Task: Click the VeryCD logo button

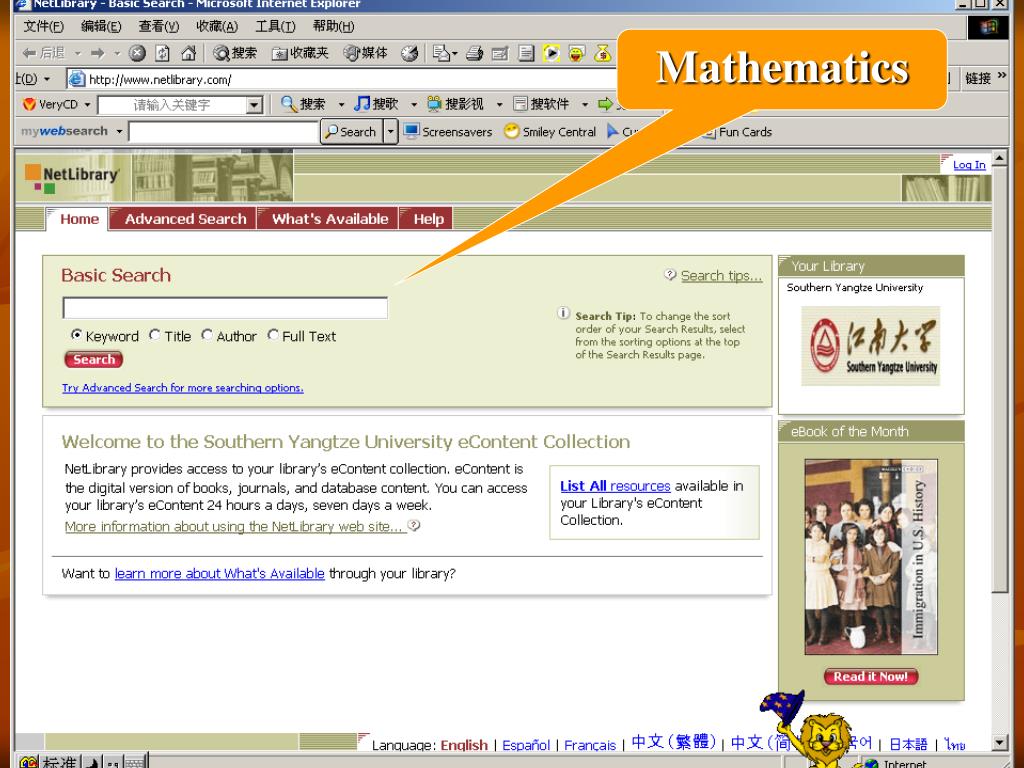Action: (49, 104)
